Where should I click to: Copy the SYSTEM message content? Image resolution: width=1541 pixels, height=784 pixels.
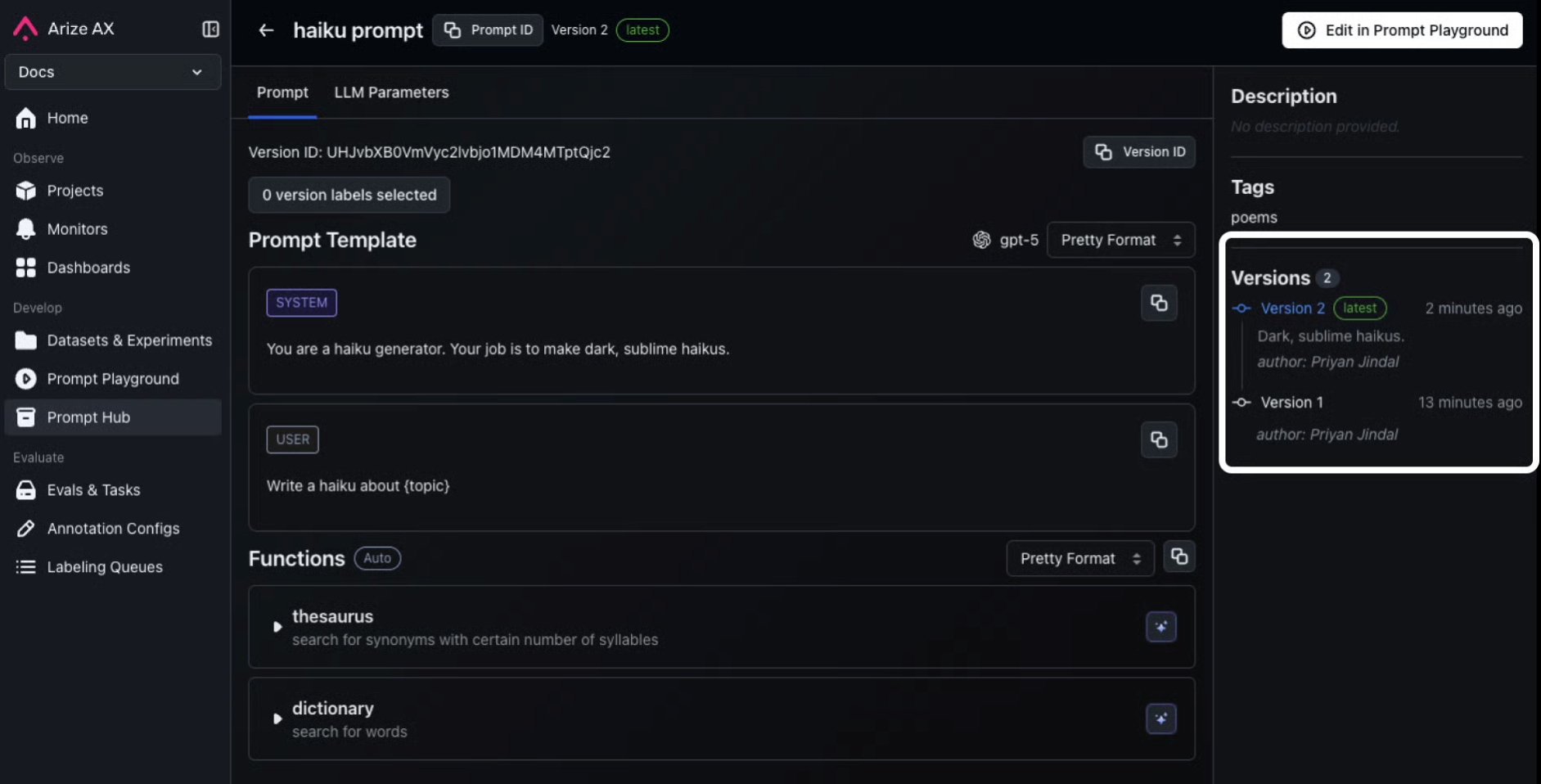[x=1159, y=303]
